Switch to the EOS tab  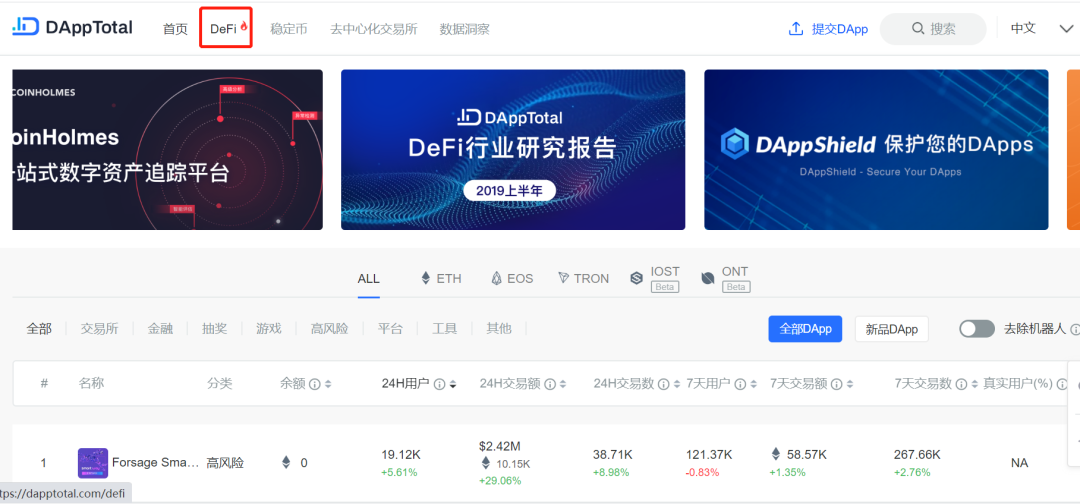click(512, 278)
